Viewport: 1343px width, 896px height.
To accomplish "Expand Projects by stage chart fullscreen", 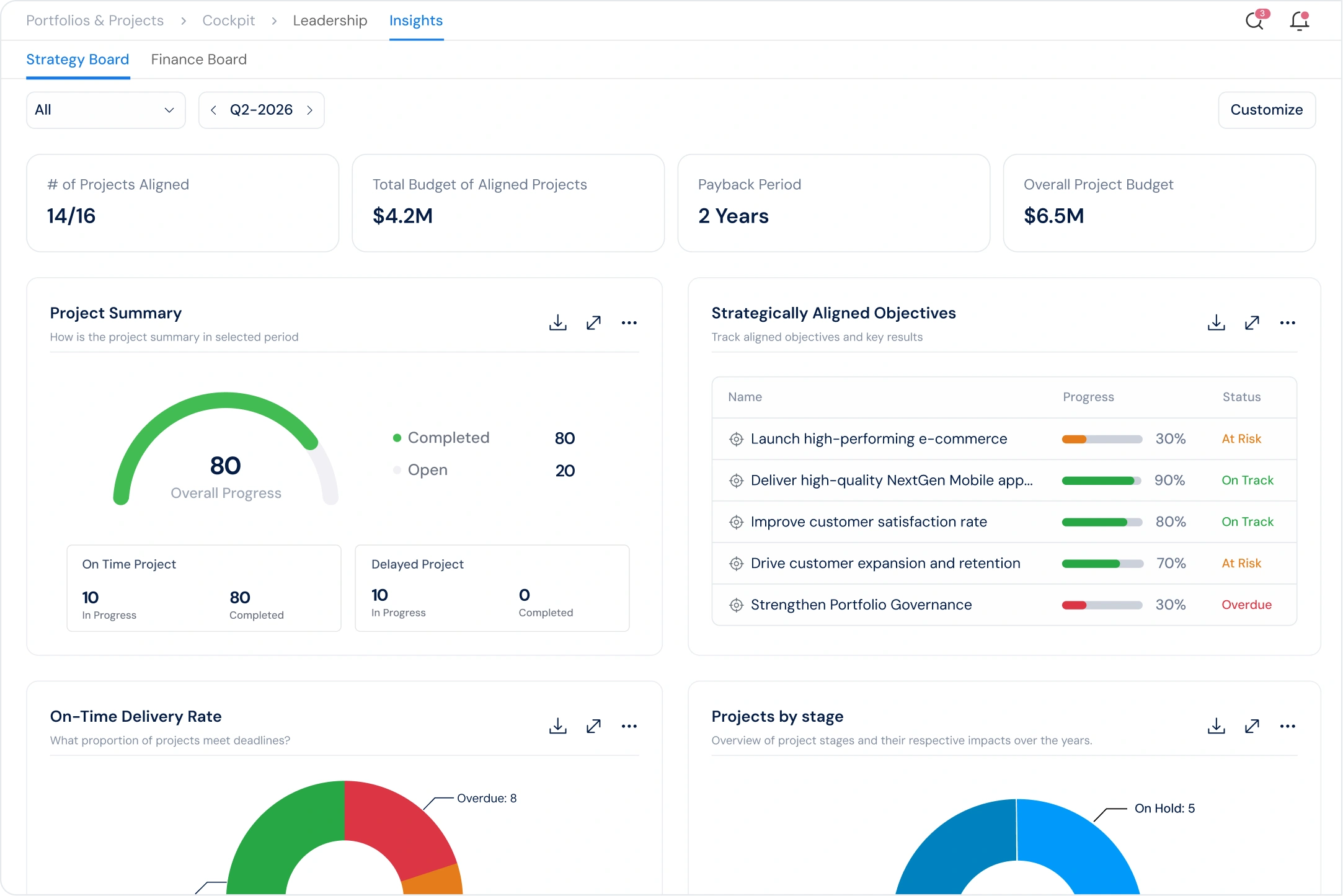I will (1252, 726).
